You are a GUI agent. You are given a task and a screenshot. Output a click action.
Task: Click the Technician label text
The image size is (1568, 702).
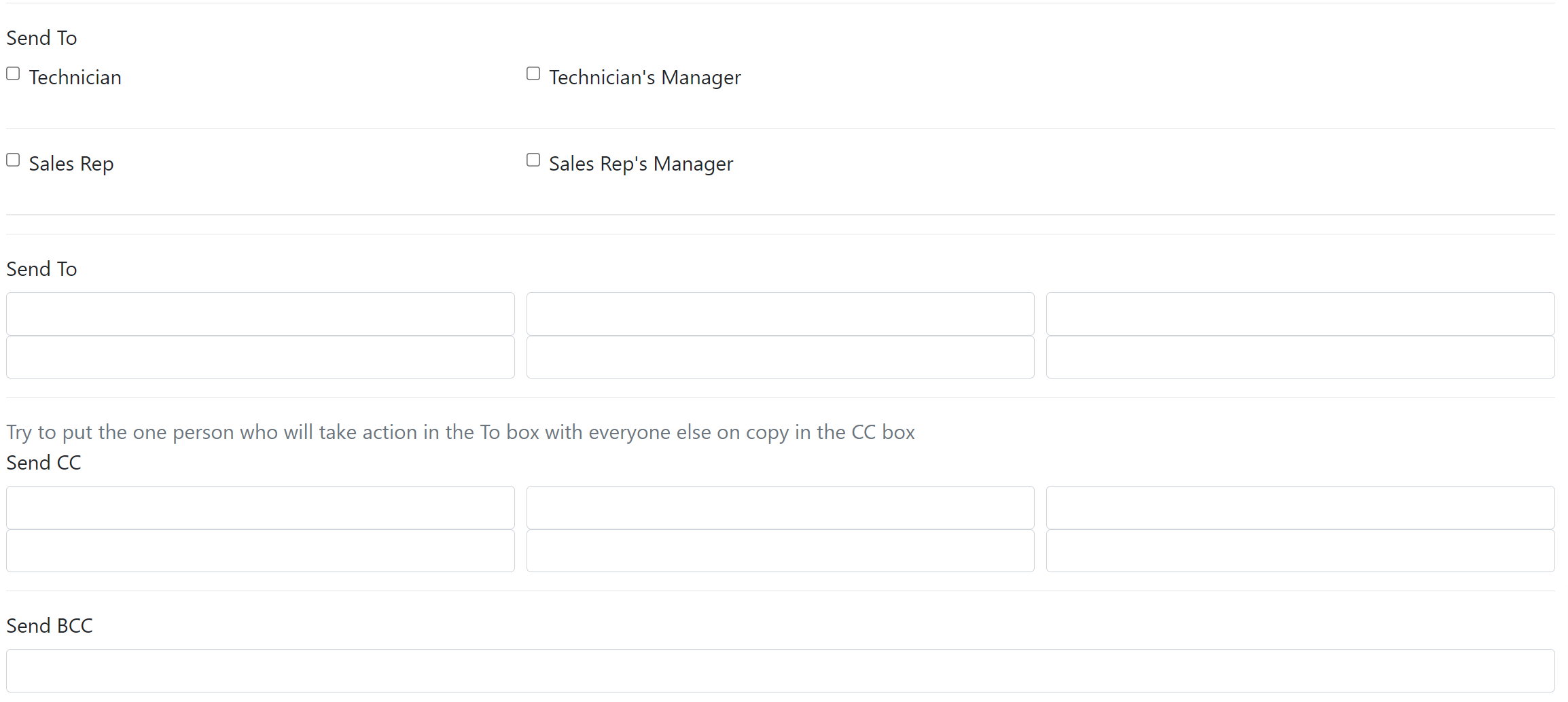(x=75, y=77)
